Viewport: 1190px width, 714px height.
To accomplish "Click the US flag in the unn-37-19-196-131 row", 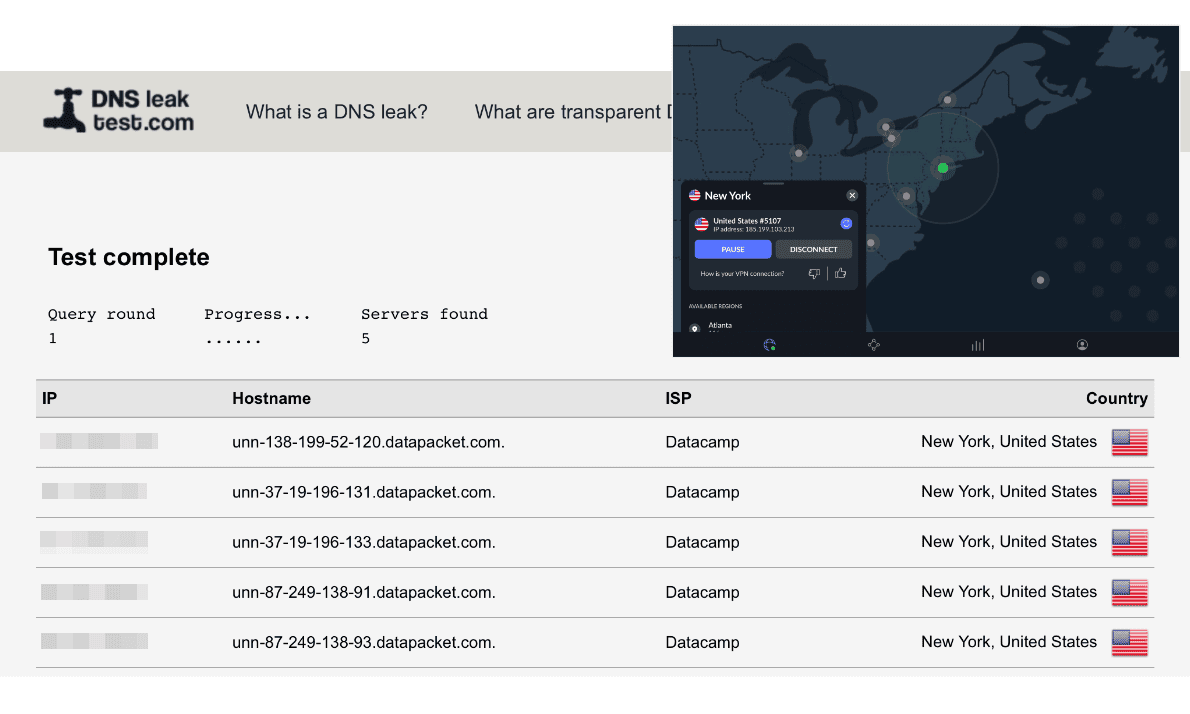I will [1129, 492].
